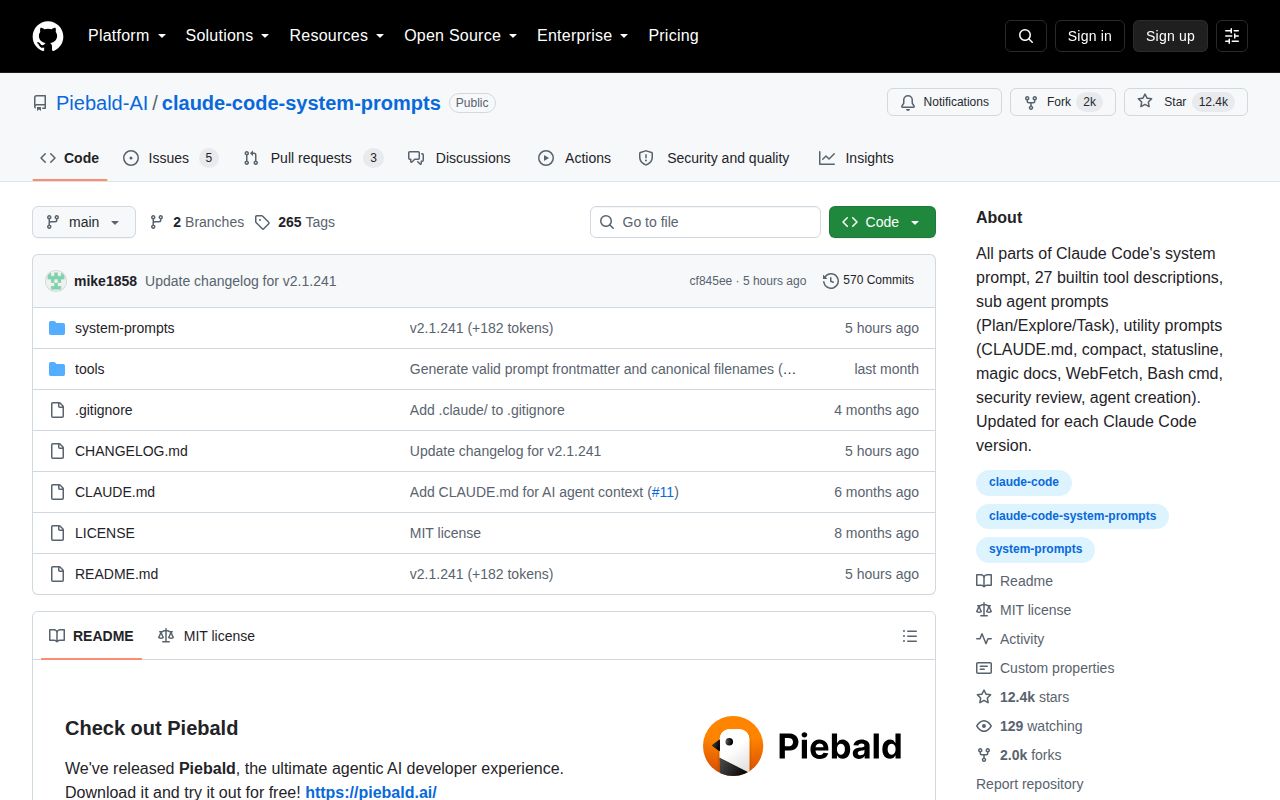Open the green Code dropdown button
Screen dimensions: 1280x800
click(882, 222)
